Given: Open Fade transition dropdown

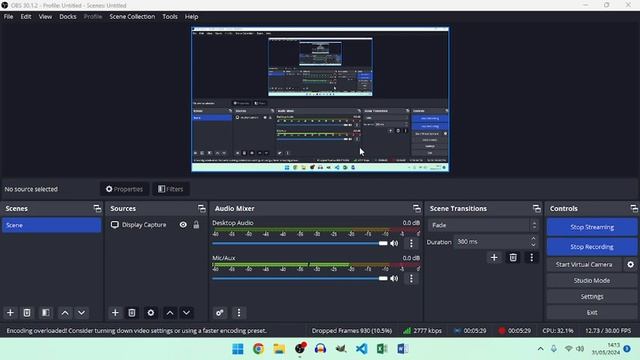Looking at the screenshot, I should pos(483,225).
